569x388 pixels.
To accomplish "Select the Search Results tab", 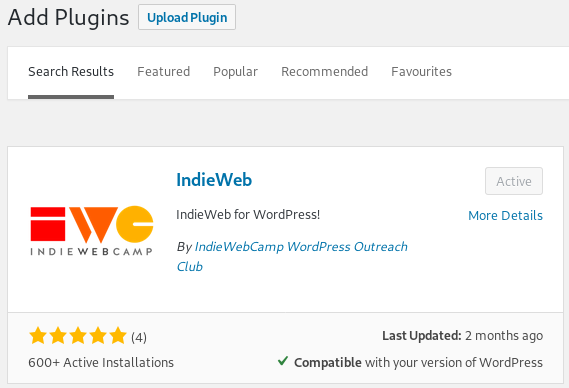I will 71,72.
